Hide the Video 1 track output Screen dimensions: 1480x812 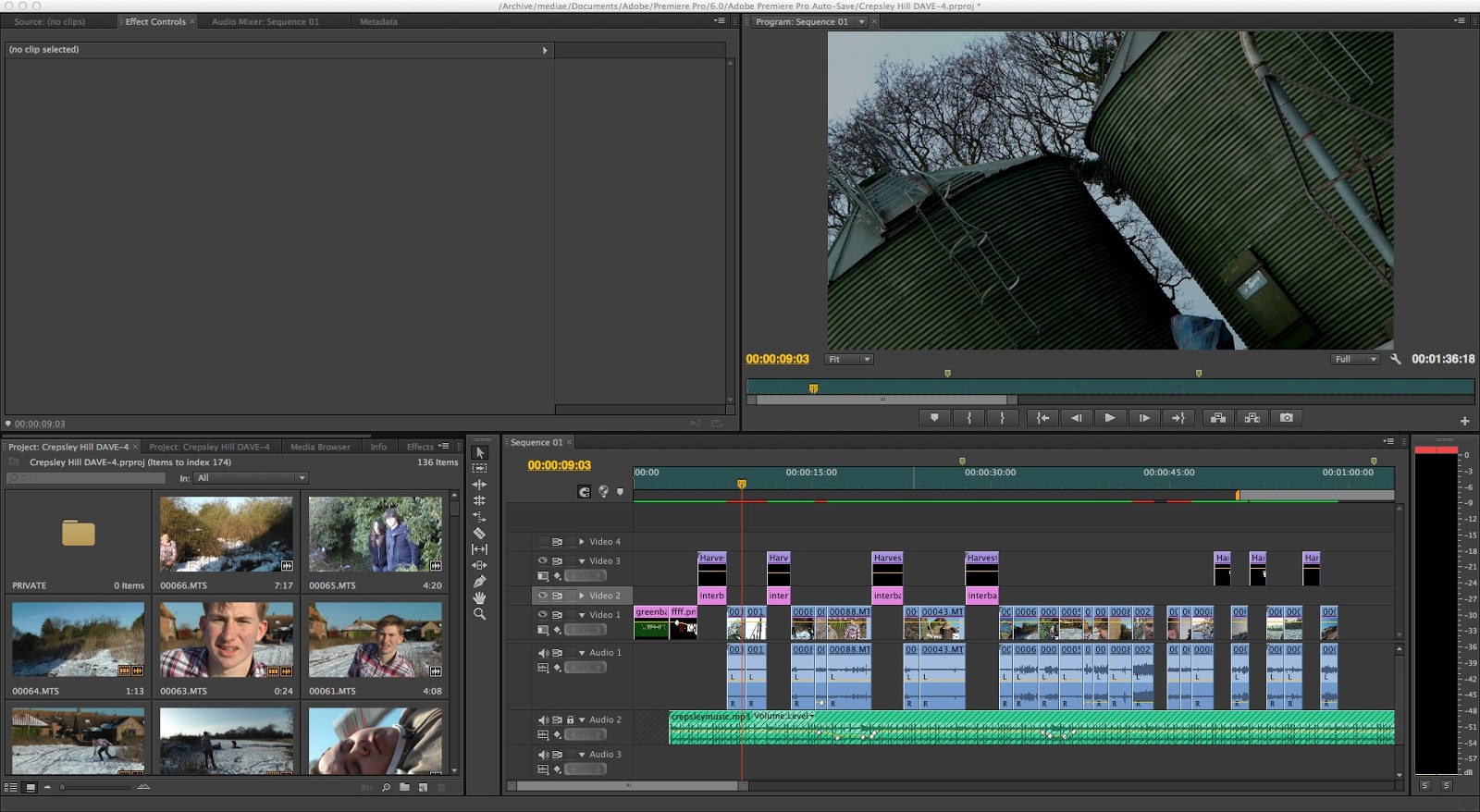[x=543, y=614]
